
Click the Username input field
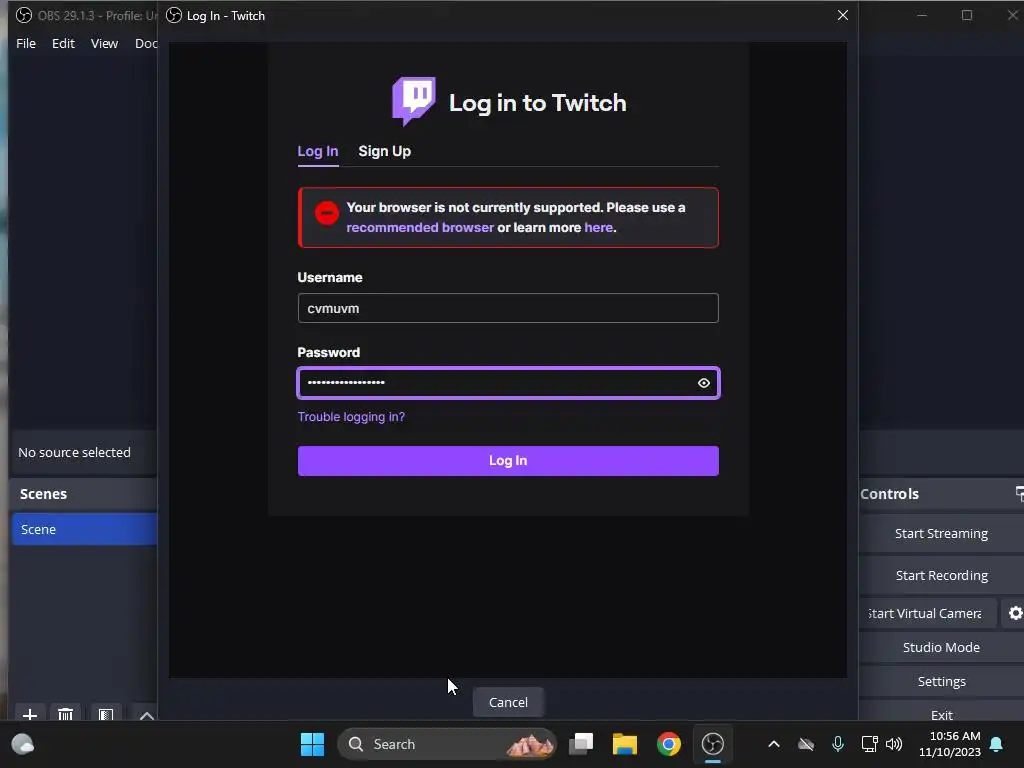pos(508,308)
